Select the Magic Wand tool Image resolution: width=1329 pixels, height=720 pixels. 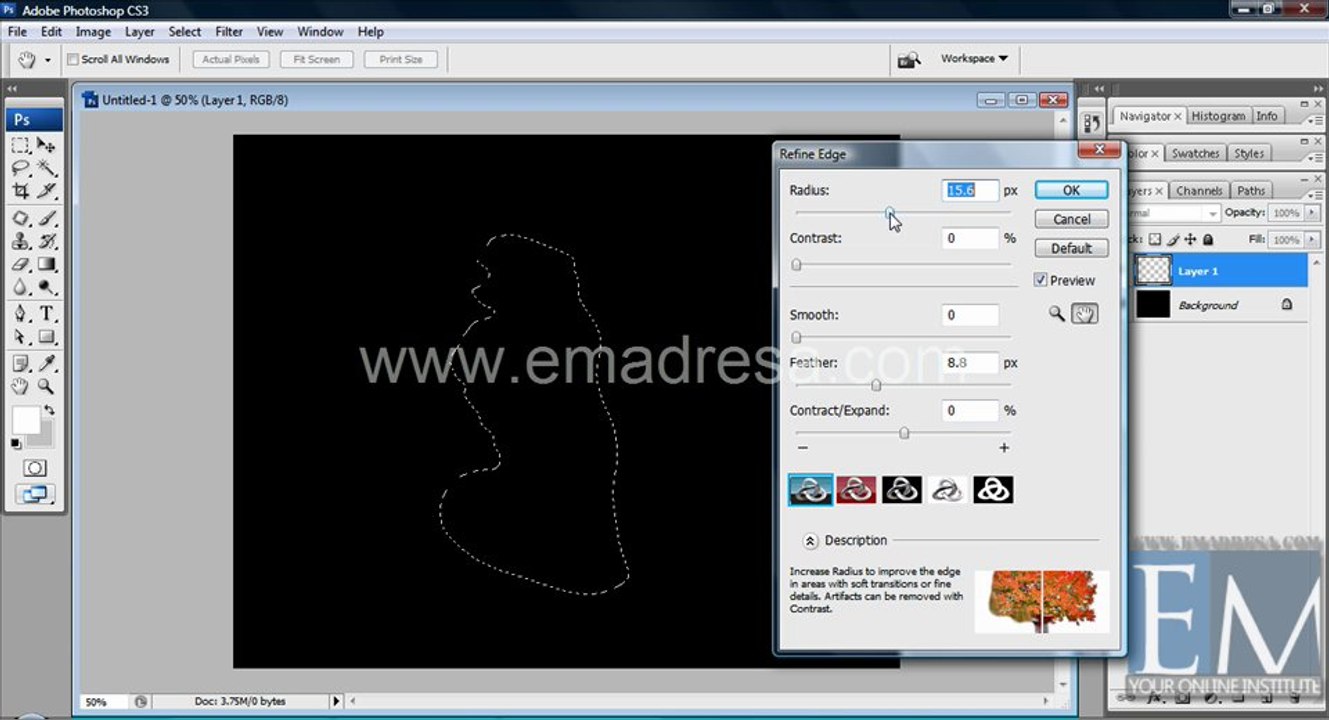click(x=46, y=168)
